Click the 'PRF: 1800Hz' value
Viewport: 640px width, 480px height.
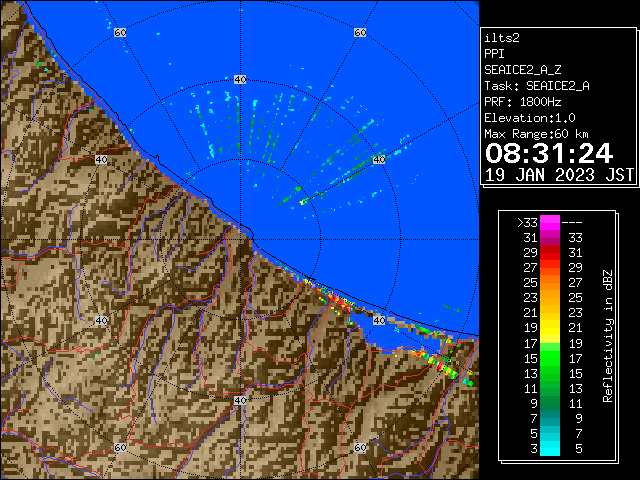pos(523,102)
